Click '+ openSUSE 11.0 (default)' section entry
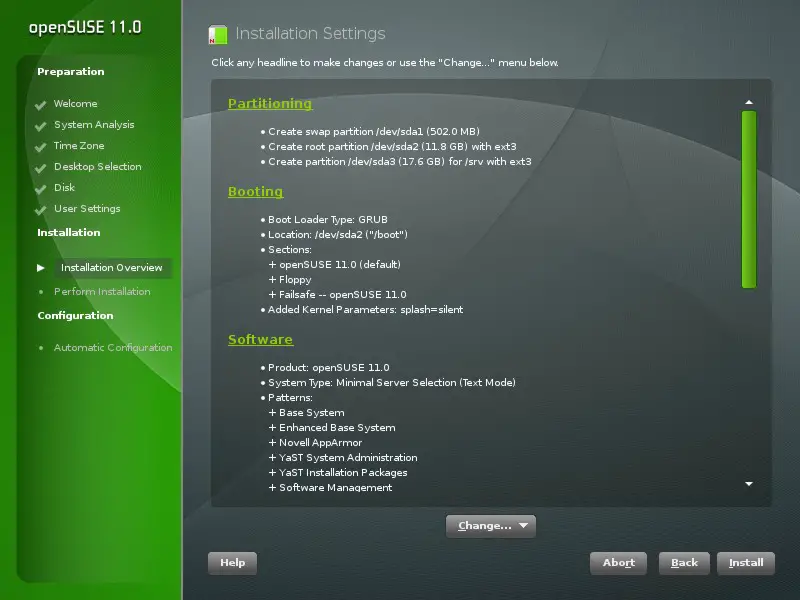Viewport: 800px width, 600px height. coord(335,265)
